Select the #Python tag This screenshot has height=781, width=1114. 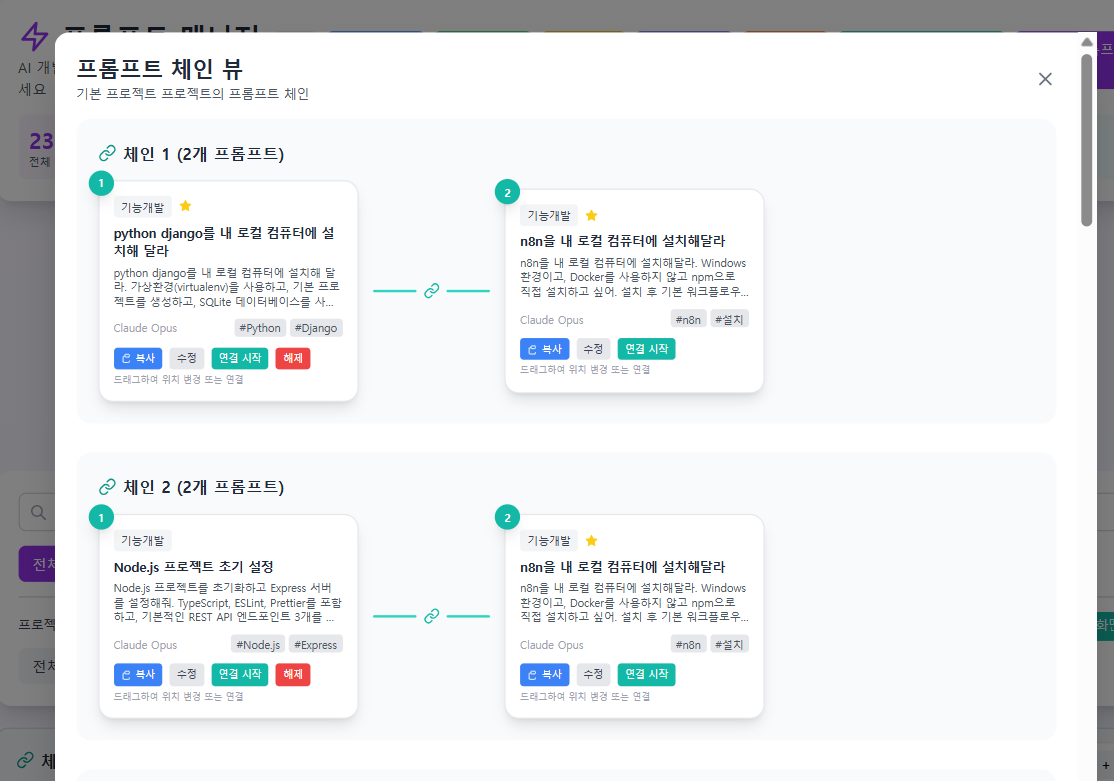pyautogui.click(x=260, y=328)
